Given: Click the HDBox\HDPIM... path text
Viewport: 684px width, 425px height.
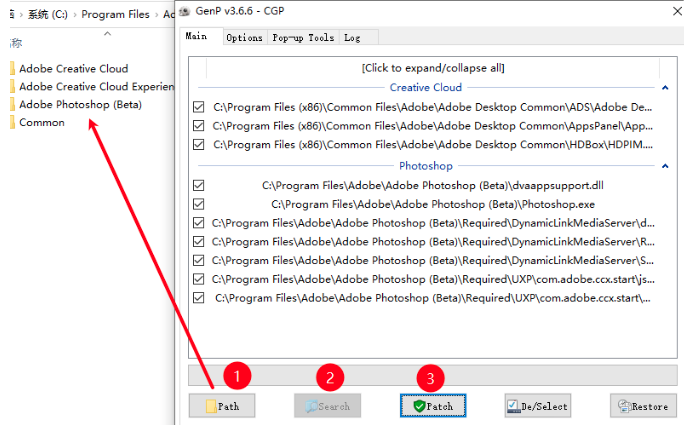Looking at the screenshot, I should point(433,144).
